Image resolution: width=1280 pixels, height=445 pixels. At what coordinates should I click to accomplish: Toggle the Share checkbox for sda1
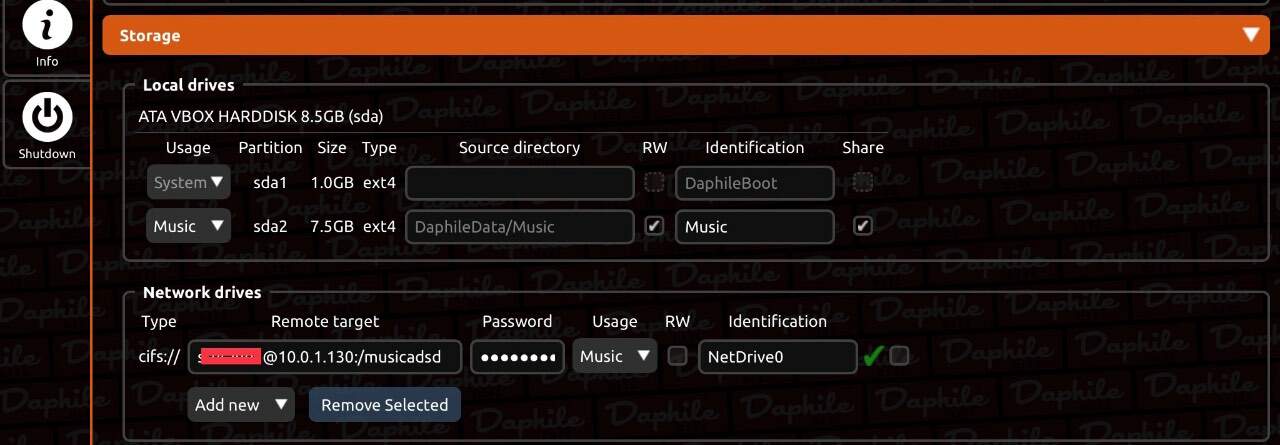(x=863, y=183)
